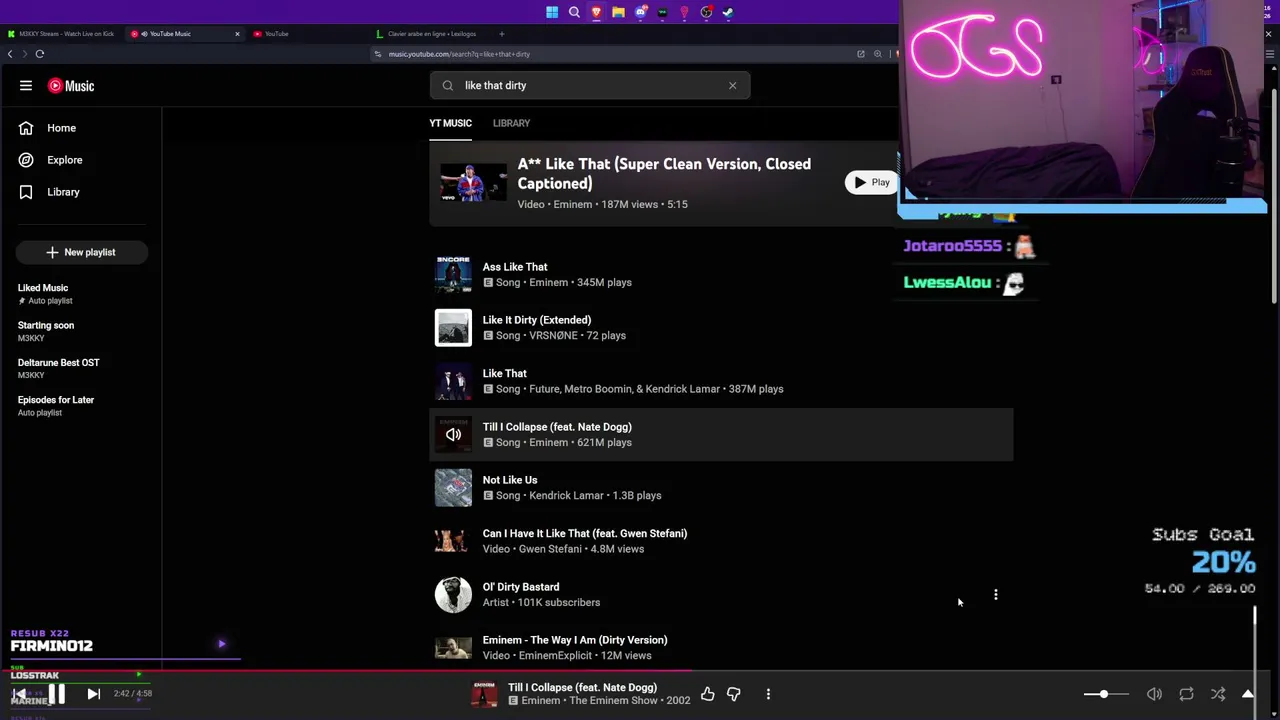The image size is (1280, 720).
Task: Toggle repeat mode
Action: click(1186, 694)
